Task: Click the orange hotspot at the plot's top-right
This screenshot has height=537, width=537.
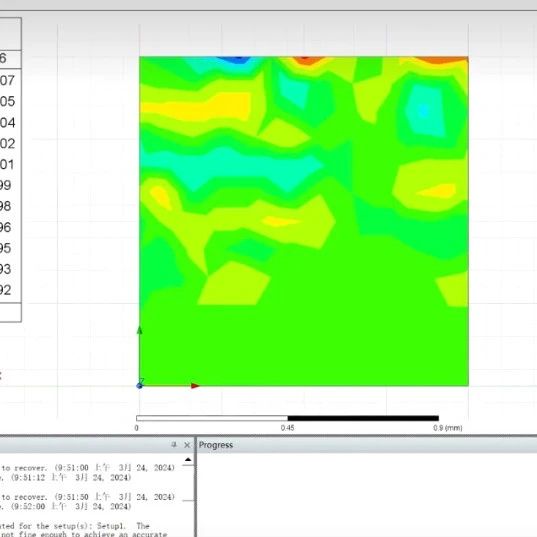Action: (x=442, y=60)
